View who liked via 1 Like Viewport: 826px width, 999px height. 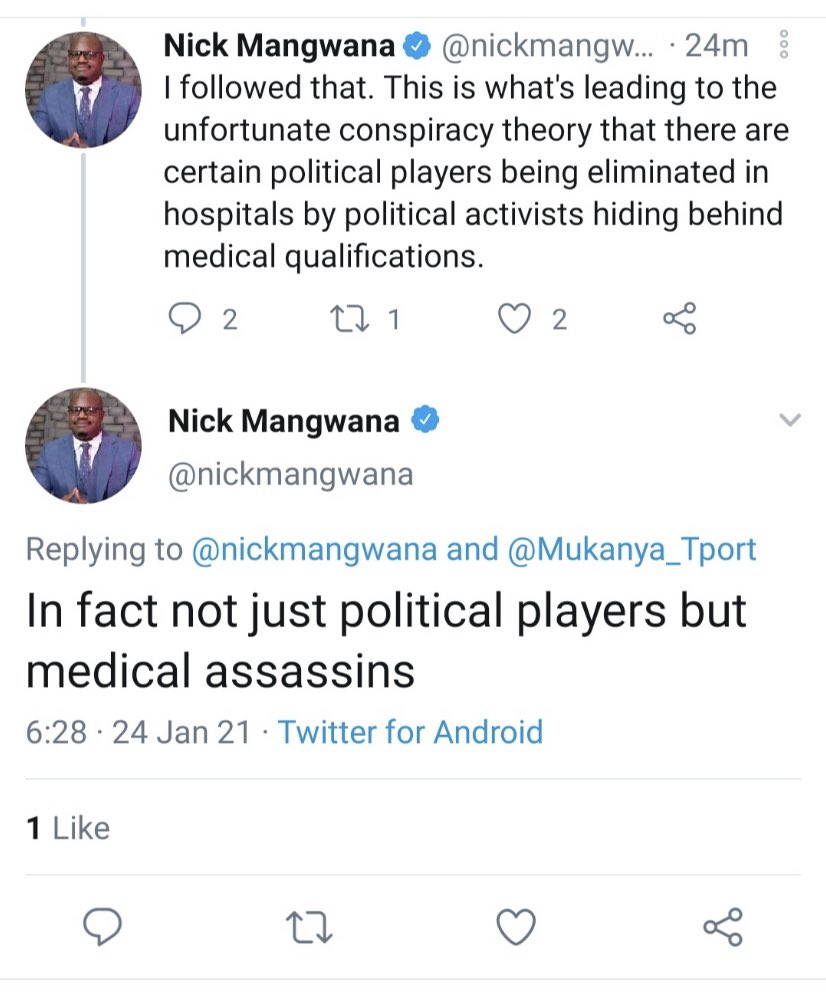pos(68,828)
